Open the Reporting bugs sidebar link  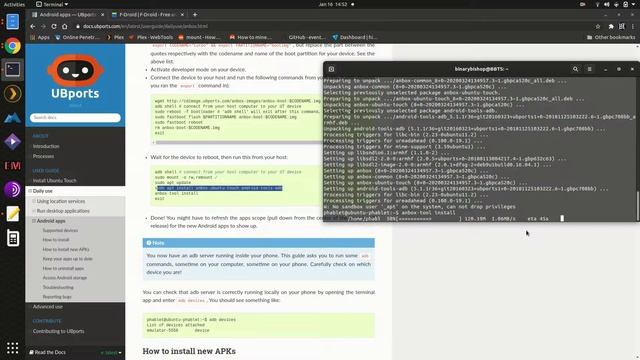(57, 297)
